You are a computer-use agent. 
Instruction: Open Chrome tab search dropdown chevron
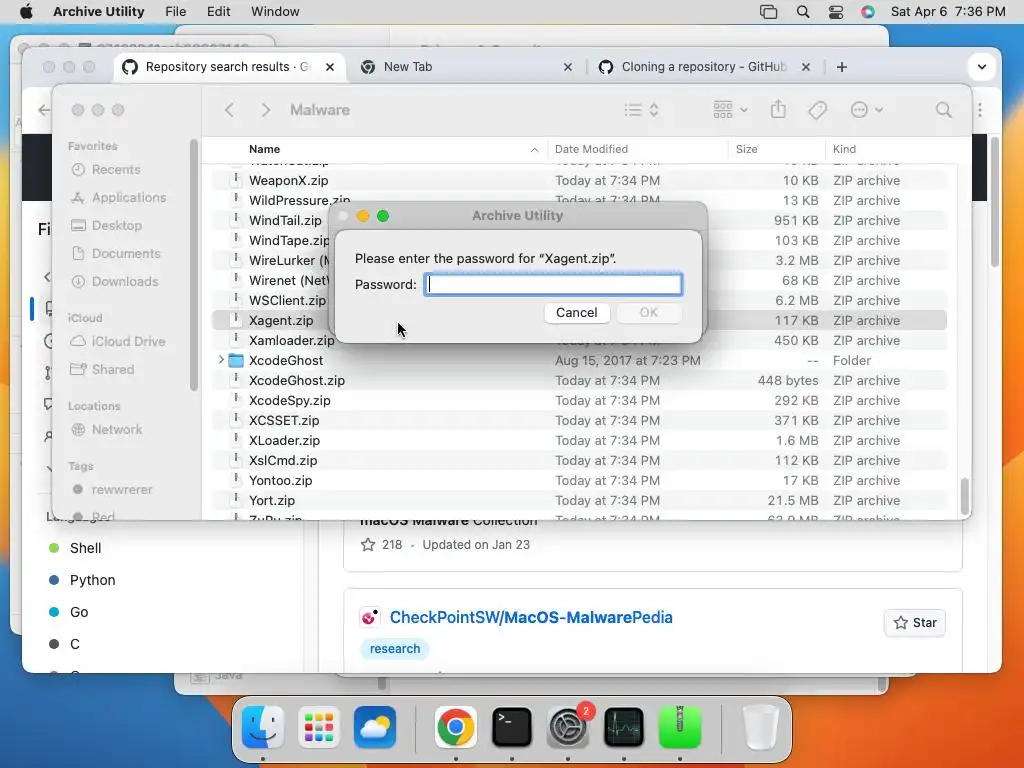point(981,67)
